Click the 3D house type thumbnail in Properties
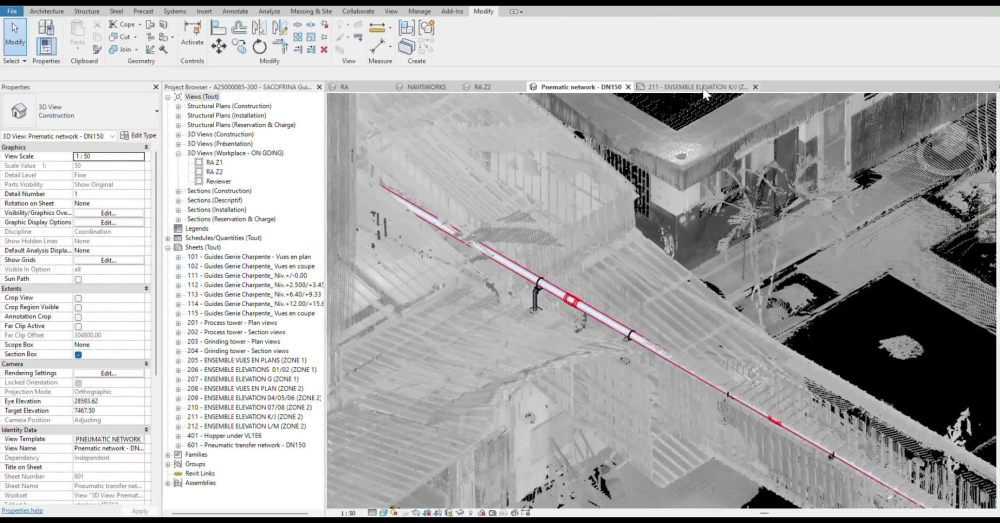Screen dimensions: 1000x523 [x=19, y=111]
